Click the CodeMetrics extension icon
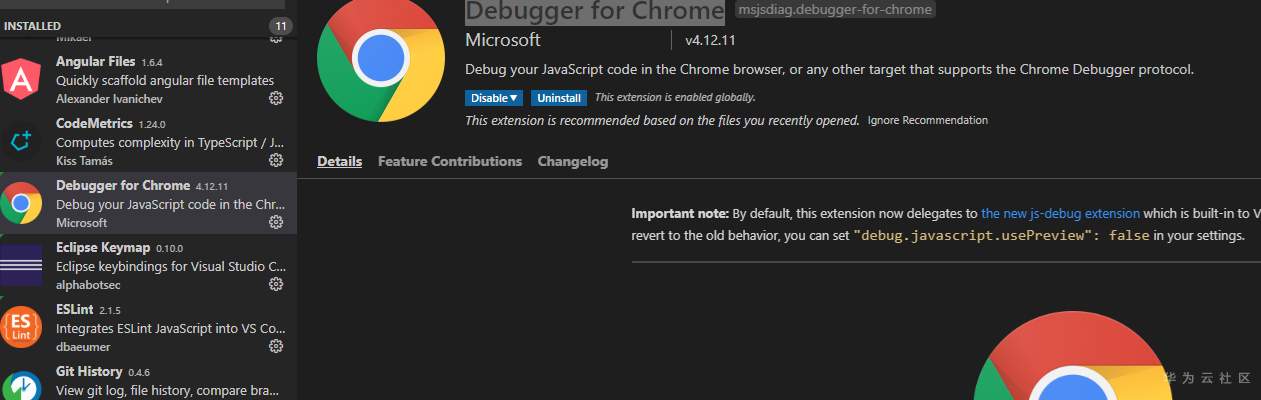The height and width of the screenshot is (400, 1261). tap(21, 142)
